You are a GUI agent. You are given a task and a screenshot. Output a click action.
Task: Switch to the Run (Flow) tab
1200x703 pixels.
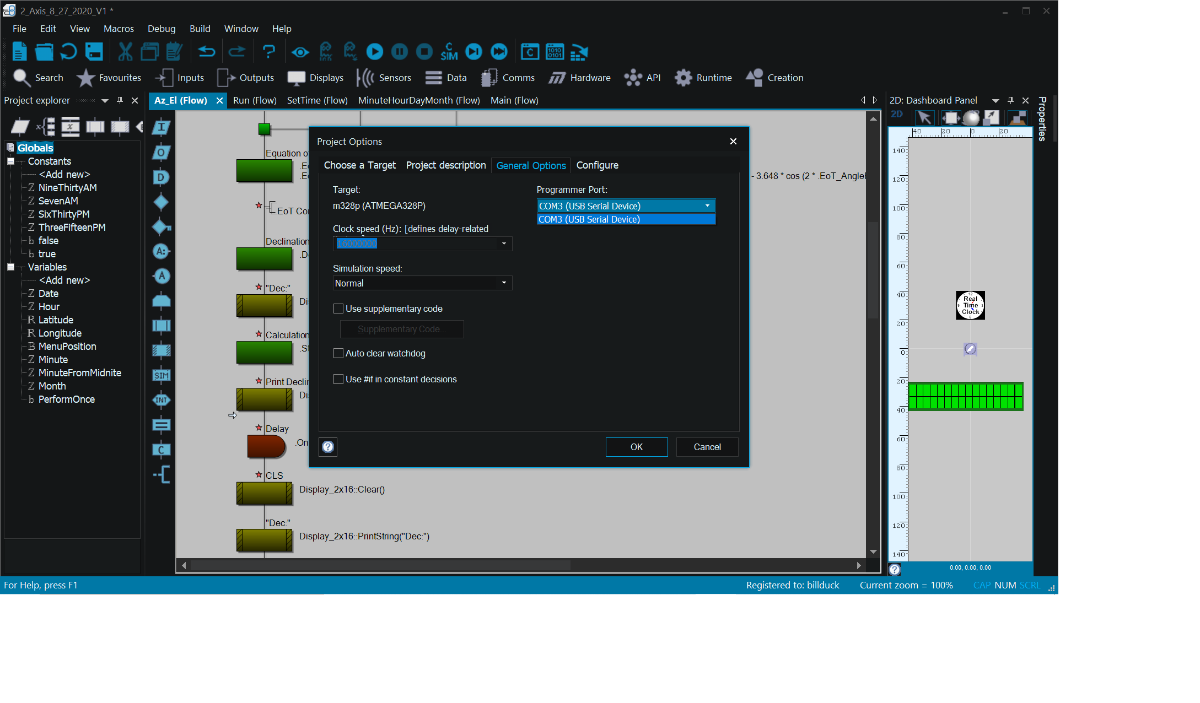point(254,100)
